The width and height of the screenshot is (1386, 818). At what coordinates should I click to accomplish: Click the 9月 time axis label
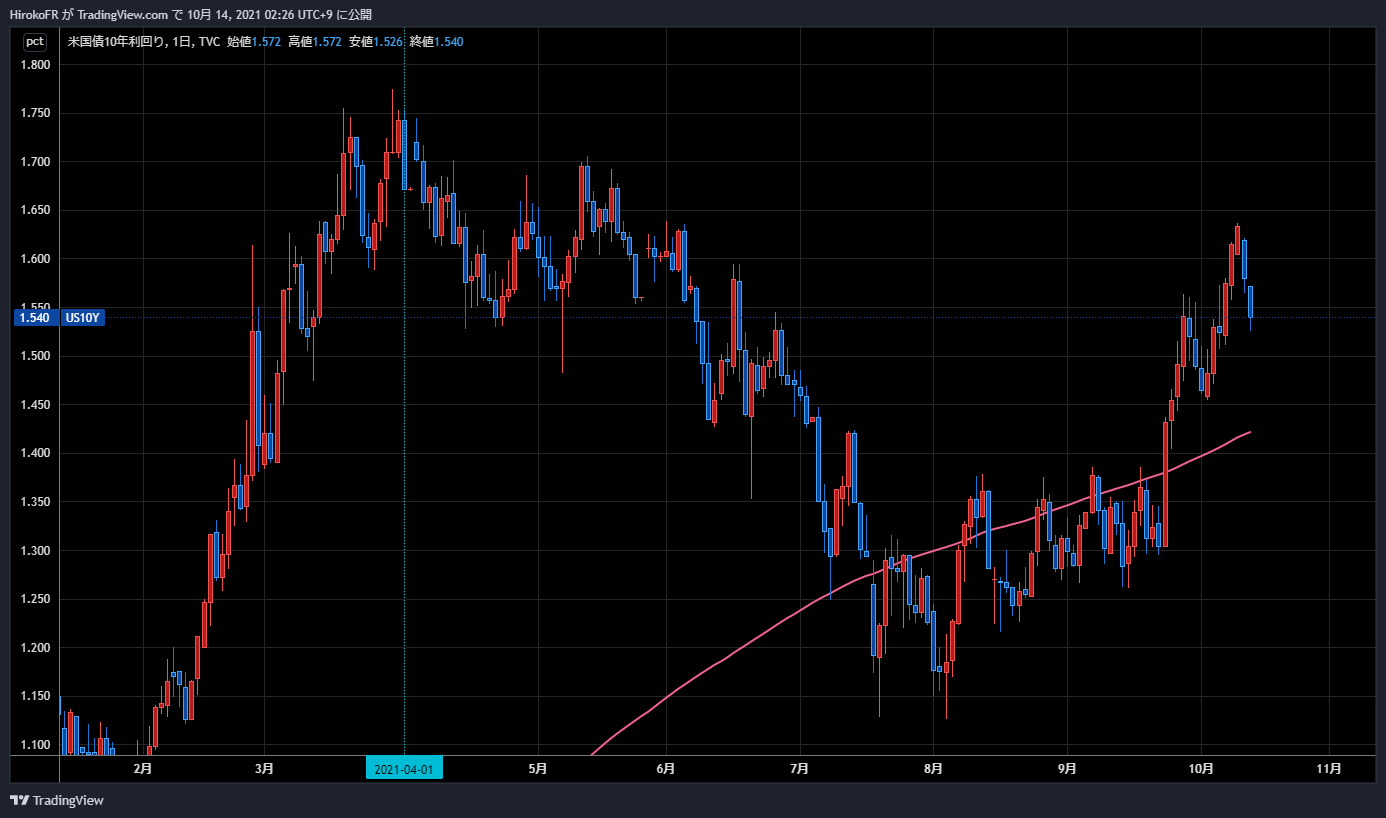pyautogui.click(x=1067, y=769)
